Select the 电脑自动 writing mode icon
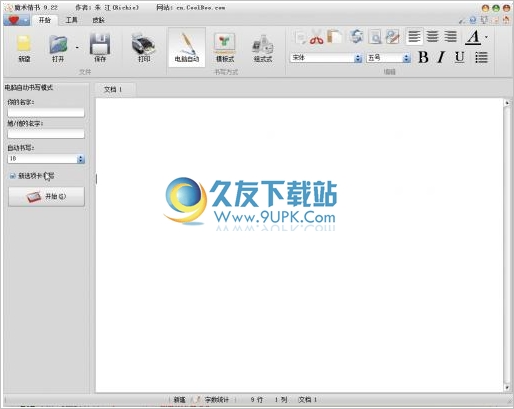The height and width of the screenshot is (409, 514). [x=187, y=44]
